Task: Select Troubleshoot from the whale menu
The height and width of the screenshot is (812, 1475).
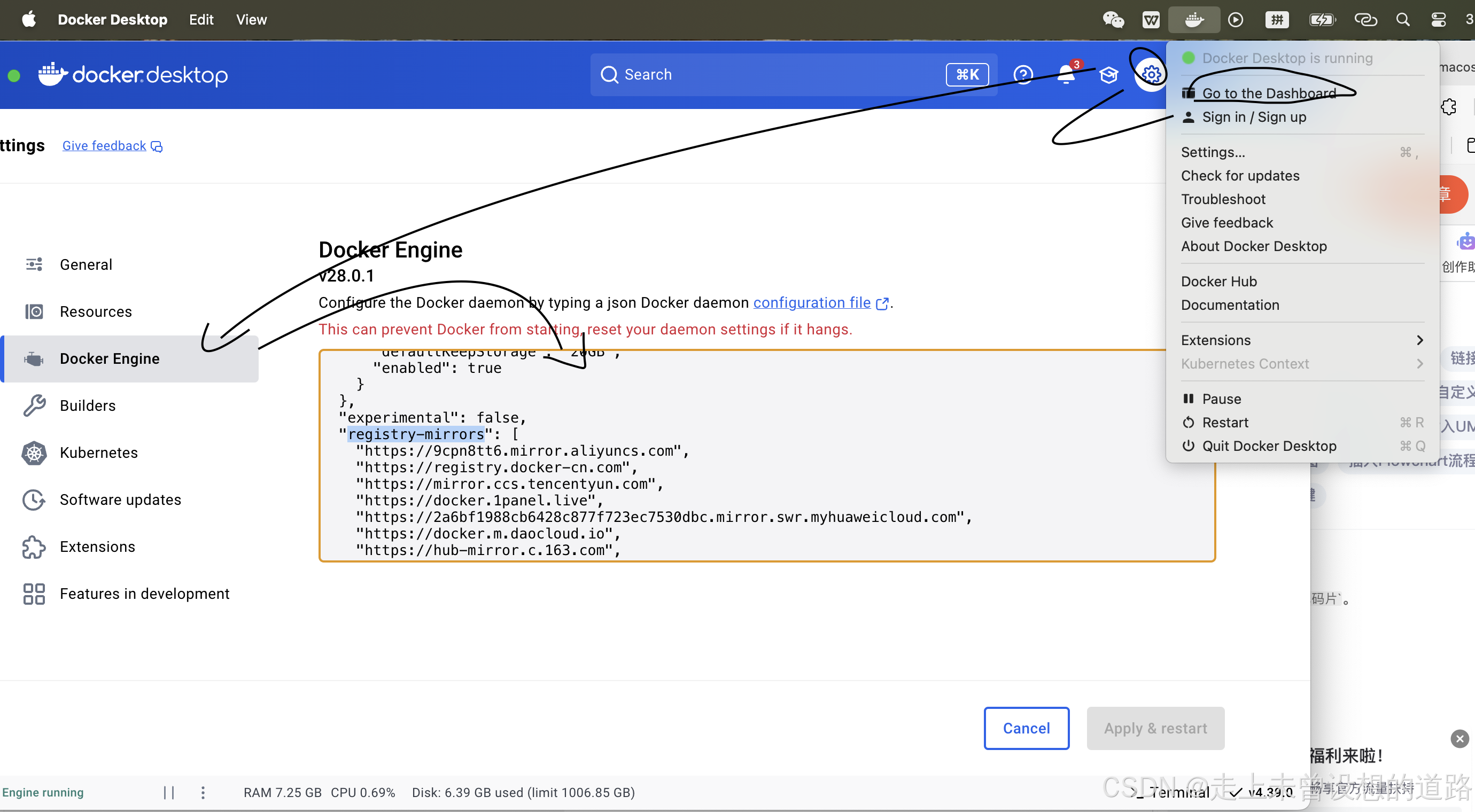Action: tap(1223, 199)
